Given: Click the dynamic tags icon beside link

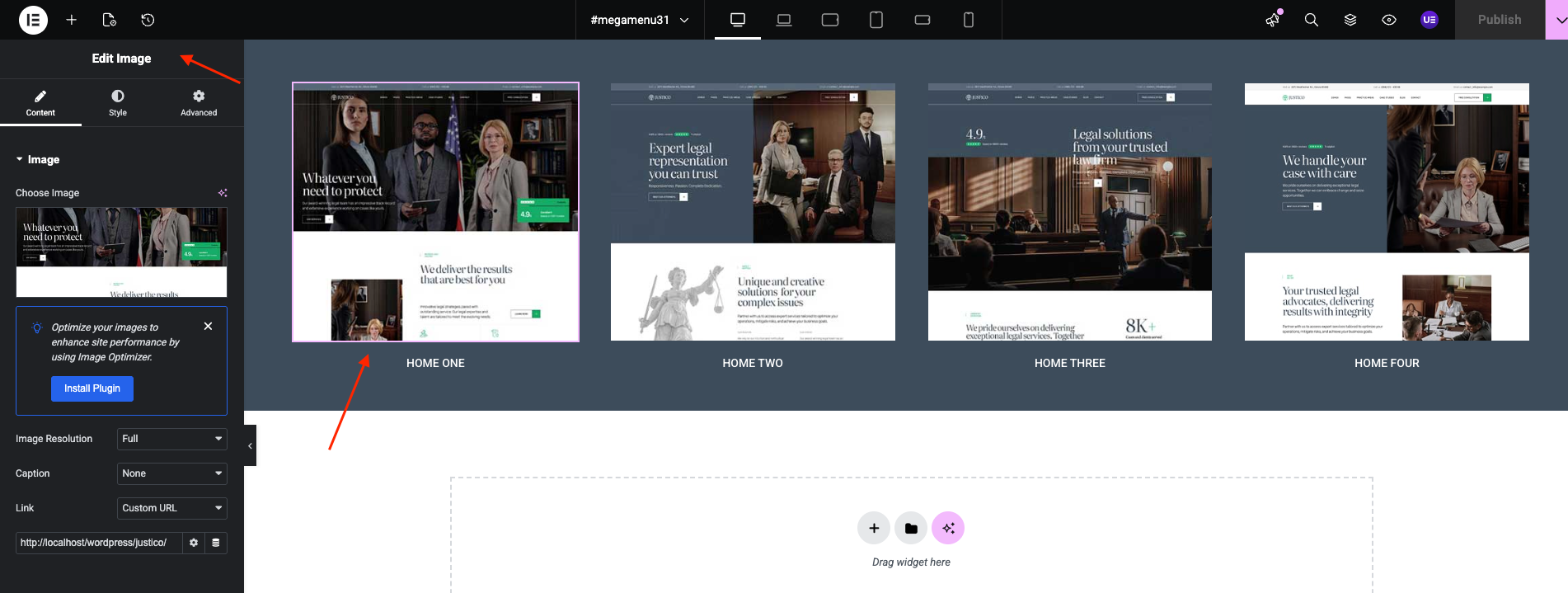Looking at the screenshot, I should [x=216, y=543].
